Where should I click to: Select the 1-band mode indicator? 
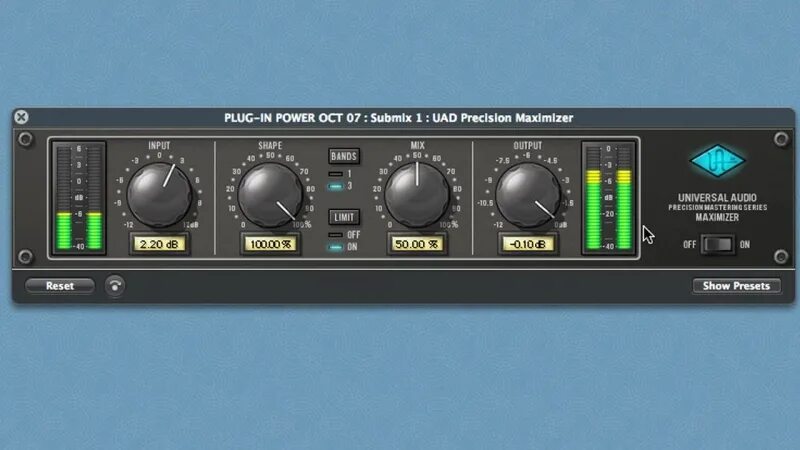click(x=336, y=174)
